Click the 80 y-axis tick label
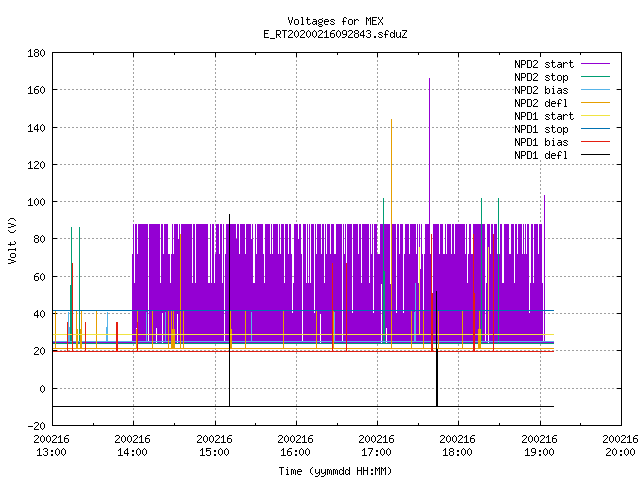 [x=39, y=239]
